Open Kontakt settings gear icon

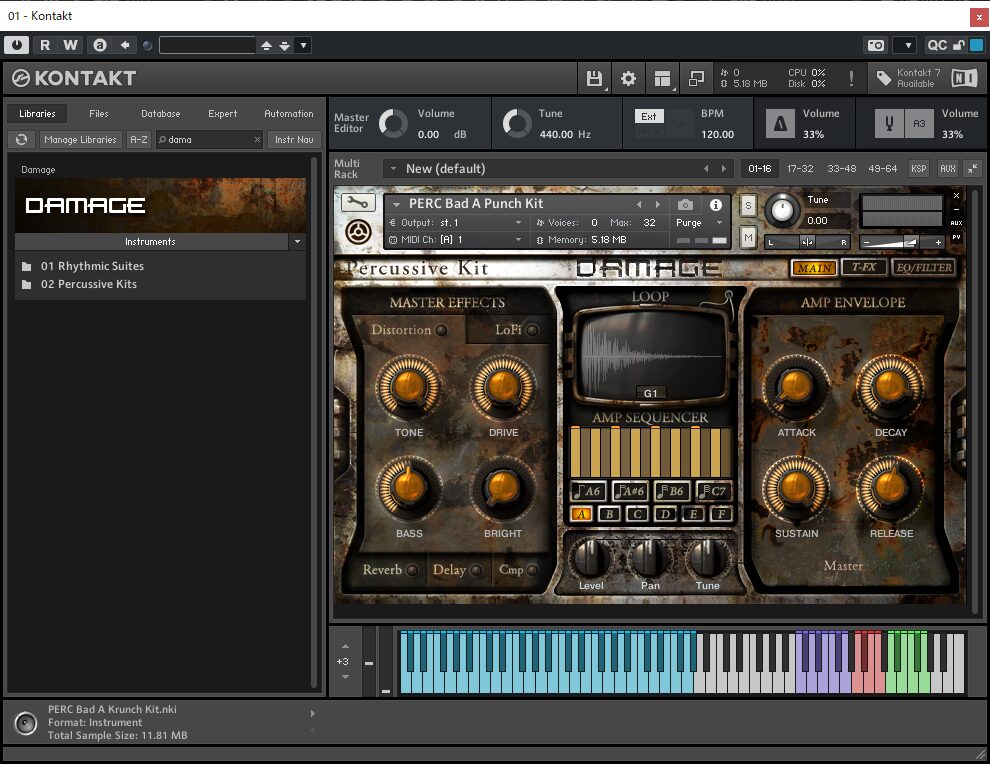pyautogui.click(x=628, y=78)
